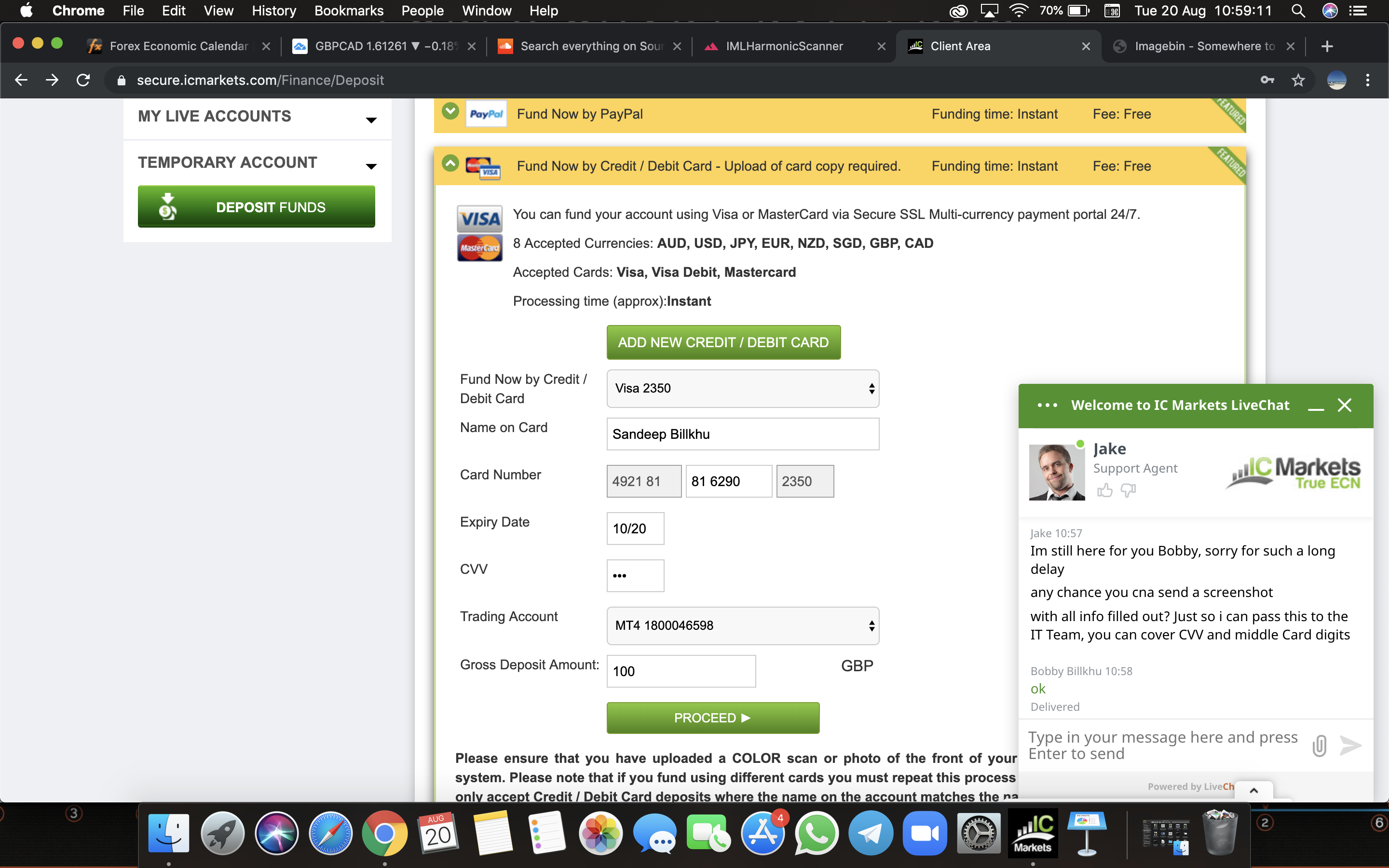This screenshot has height=868, width=1389.
Task: Open Chrome from the Dock
Action: (384, 834)
